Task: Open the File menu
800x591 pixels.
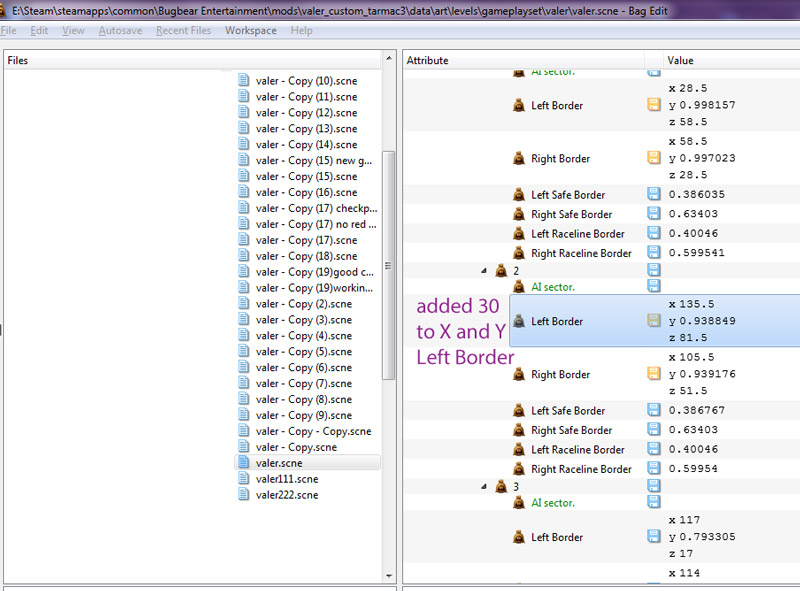Action: click(x=8, y=31)
